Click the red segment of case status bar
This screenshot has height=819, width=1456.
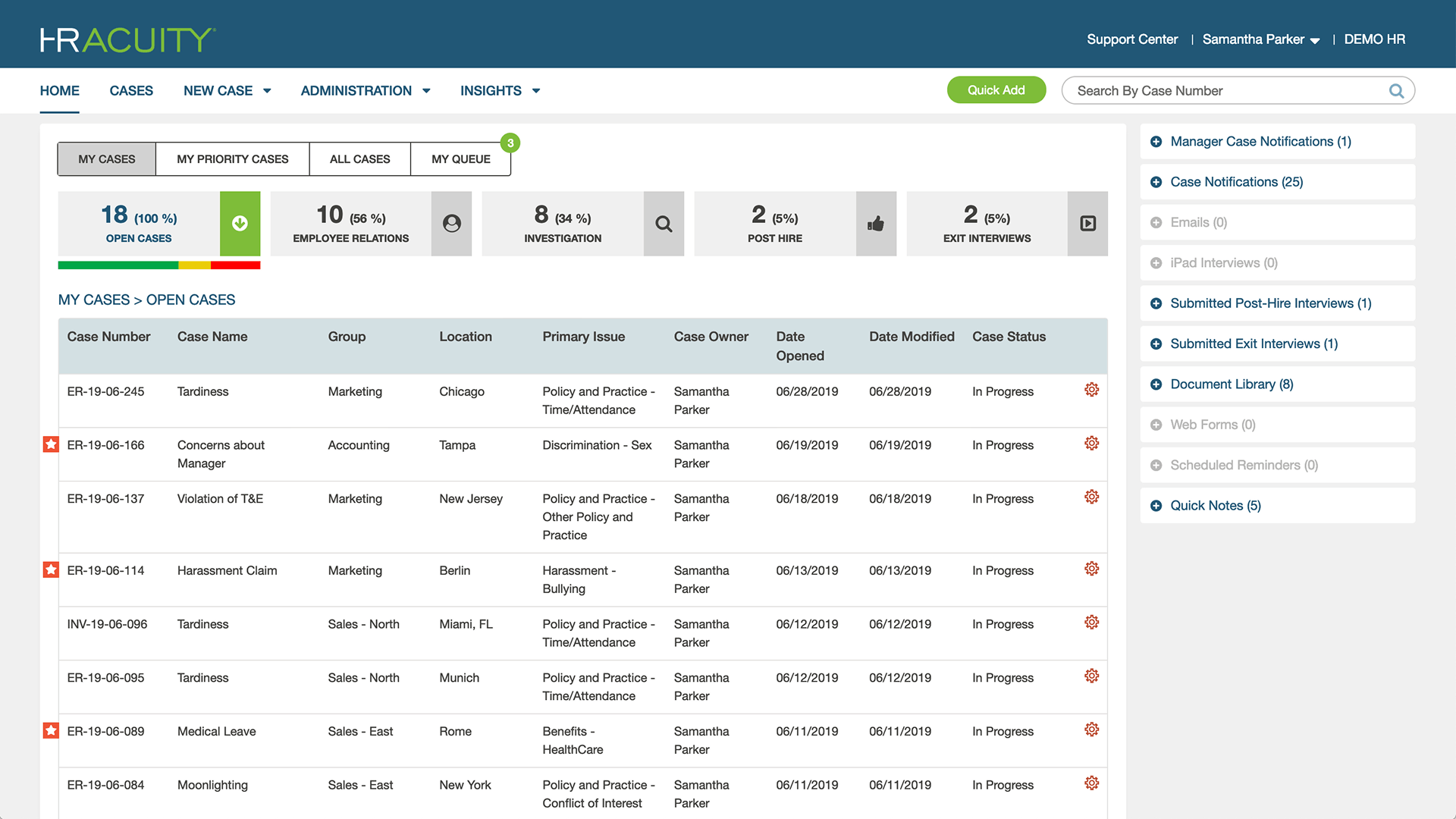(235, 265)
